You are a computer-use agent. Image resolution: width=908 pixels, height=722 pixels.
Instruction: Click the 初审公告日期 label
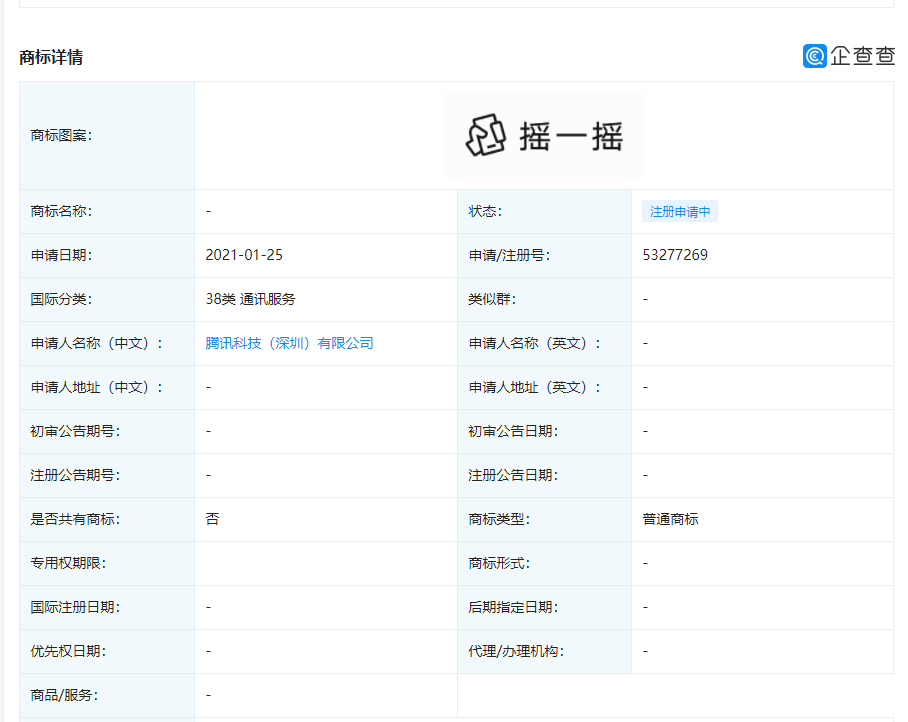tap(512, 431)
